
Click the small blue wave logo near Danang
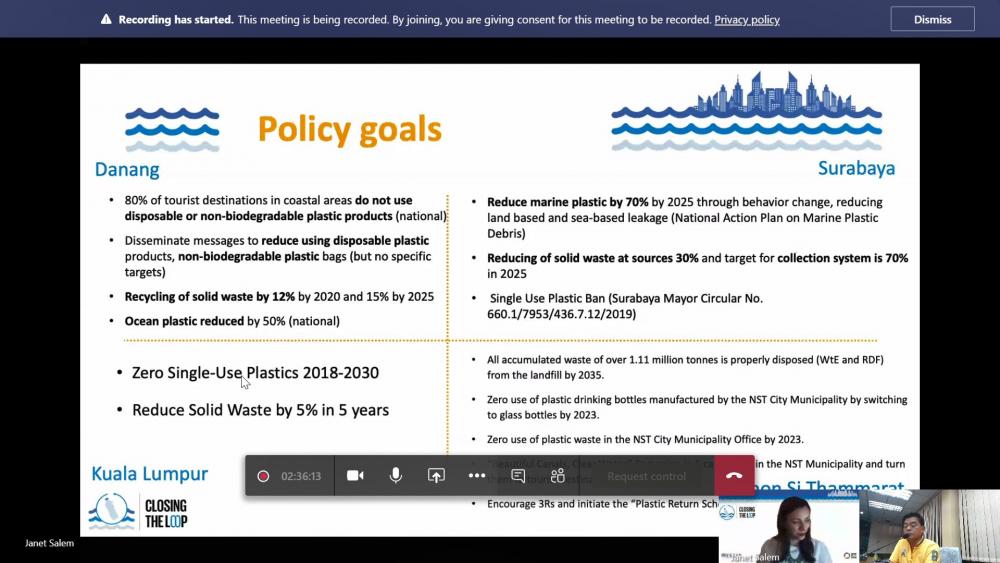click(172, 130)
